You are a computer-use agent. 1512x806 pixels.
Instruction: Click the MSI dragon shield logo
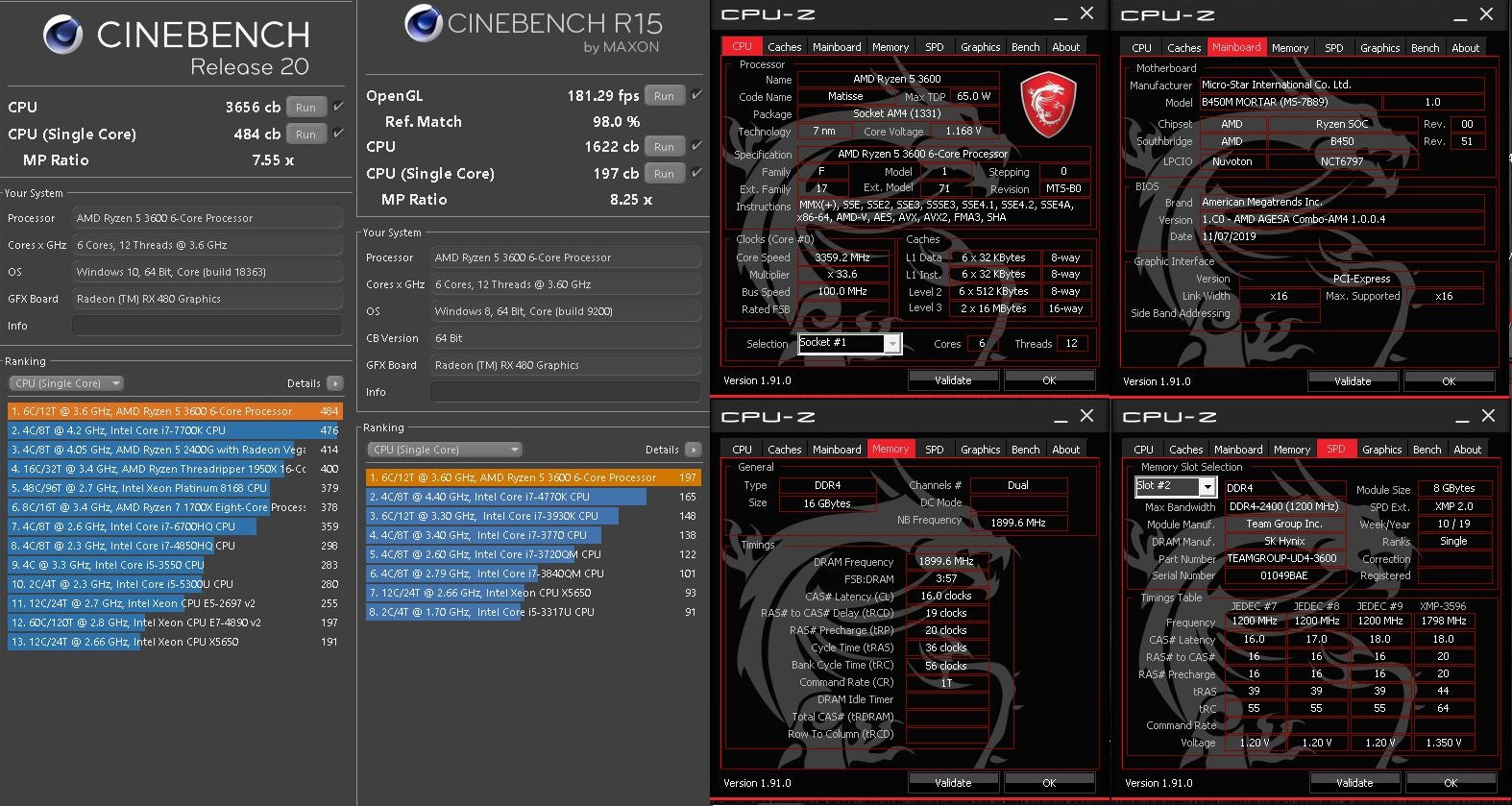pyautogui.click(x=1047, y=104)
